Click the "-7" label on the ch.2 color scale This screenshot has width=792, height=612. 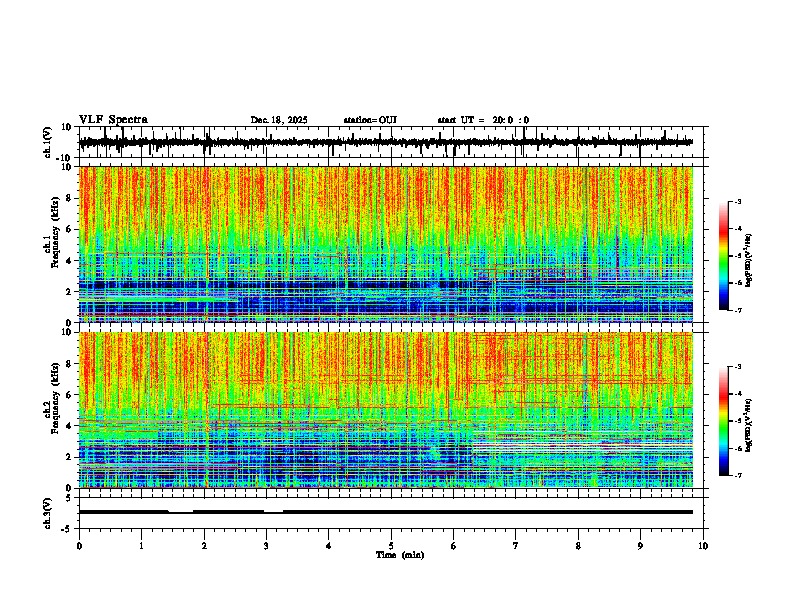point(738,475)
